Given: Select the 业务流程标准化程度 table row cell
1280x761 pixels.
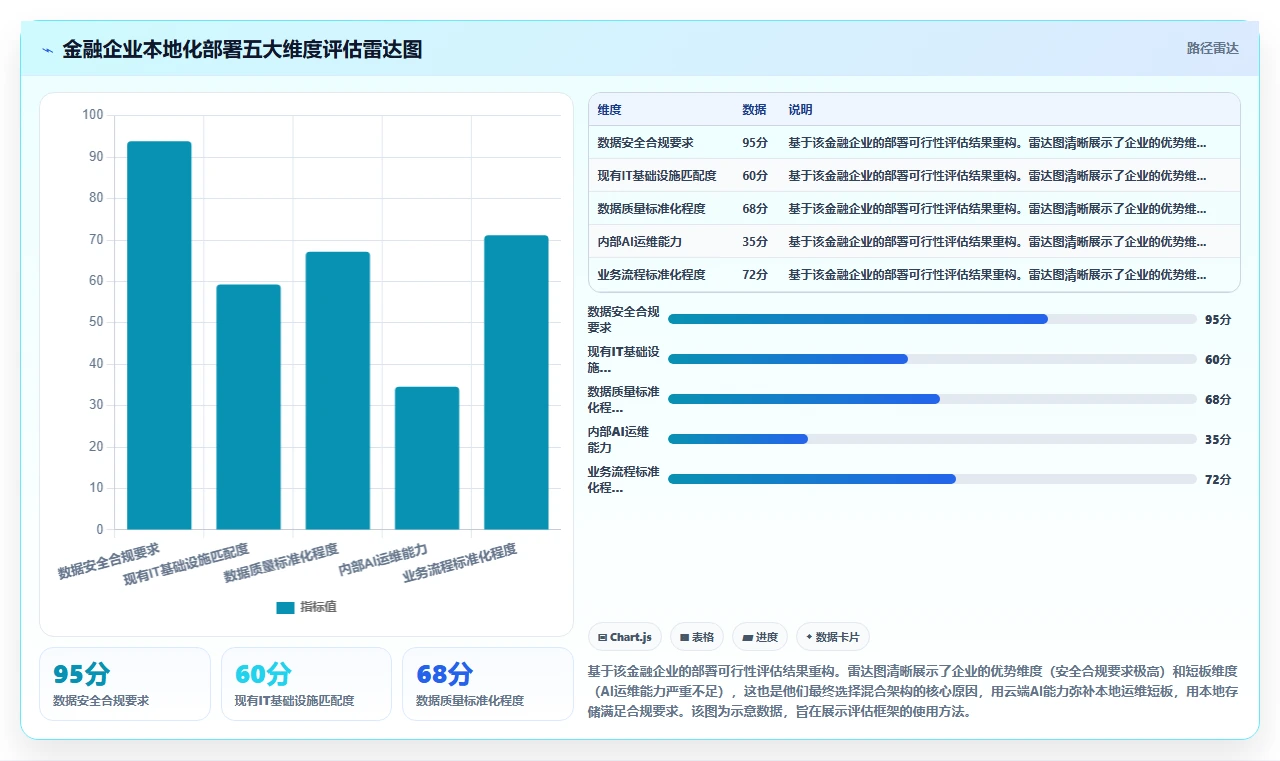Looking at the screenshot, I should point(651,274).
